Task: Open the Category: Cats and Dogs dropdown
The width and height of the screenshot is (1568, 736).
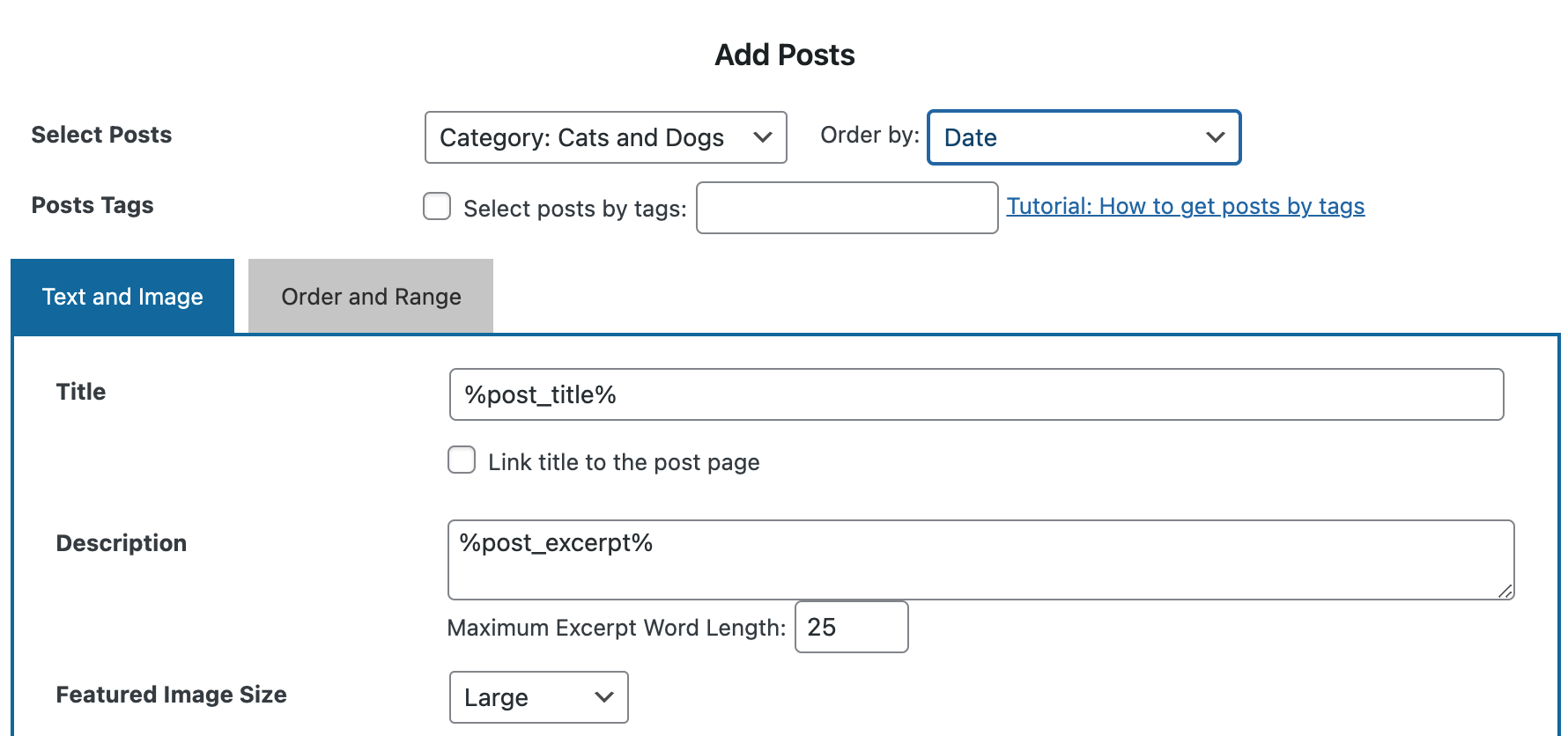Action: coord(605,137)
